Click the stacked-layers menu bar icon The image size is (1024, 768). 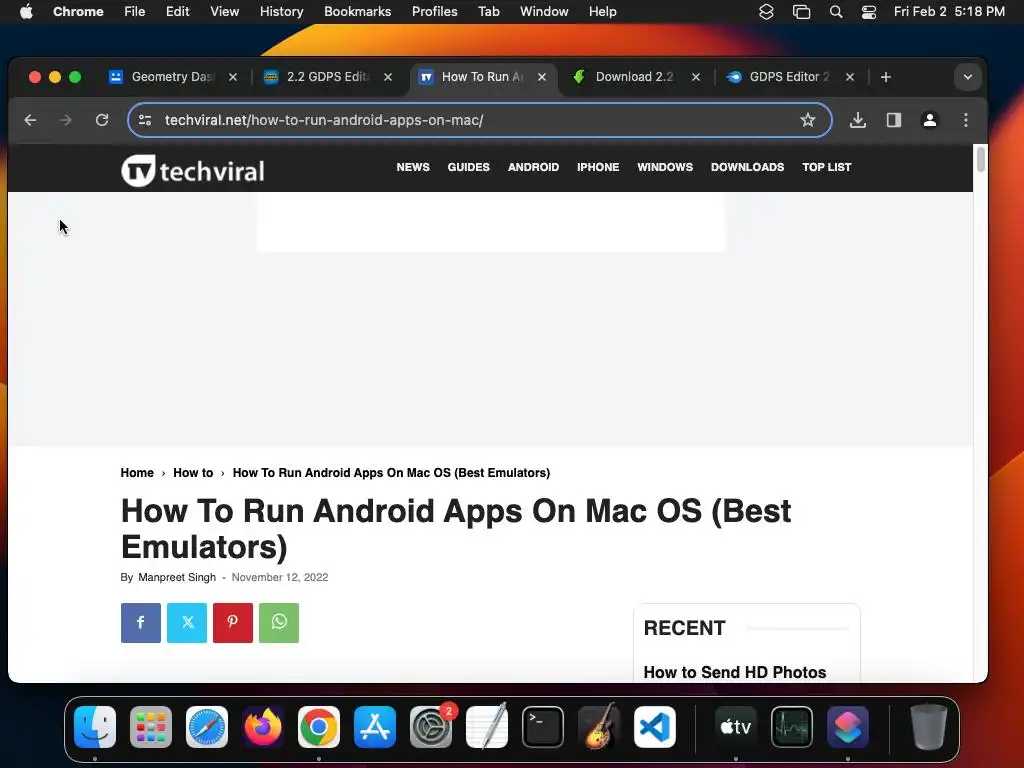(766, 11)
